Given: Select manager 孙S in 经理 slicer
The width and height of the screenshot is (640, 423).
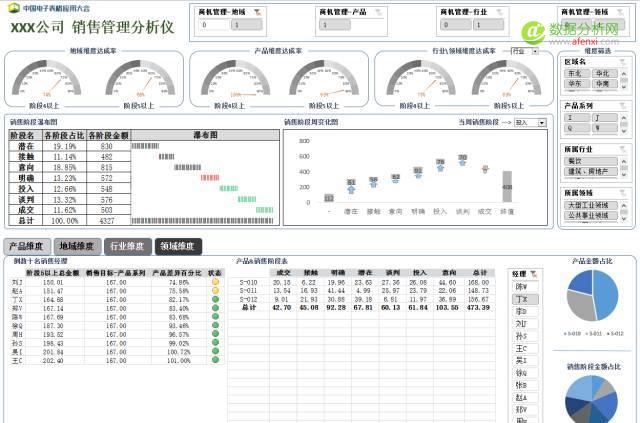Looking at the screenshot, I should point(525,336).
